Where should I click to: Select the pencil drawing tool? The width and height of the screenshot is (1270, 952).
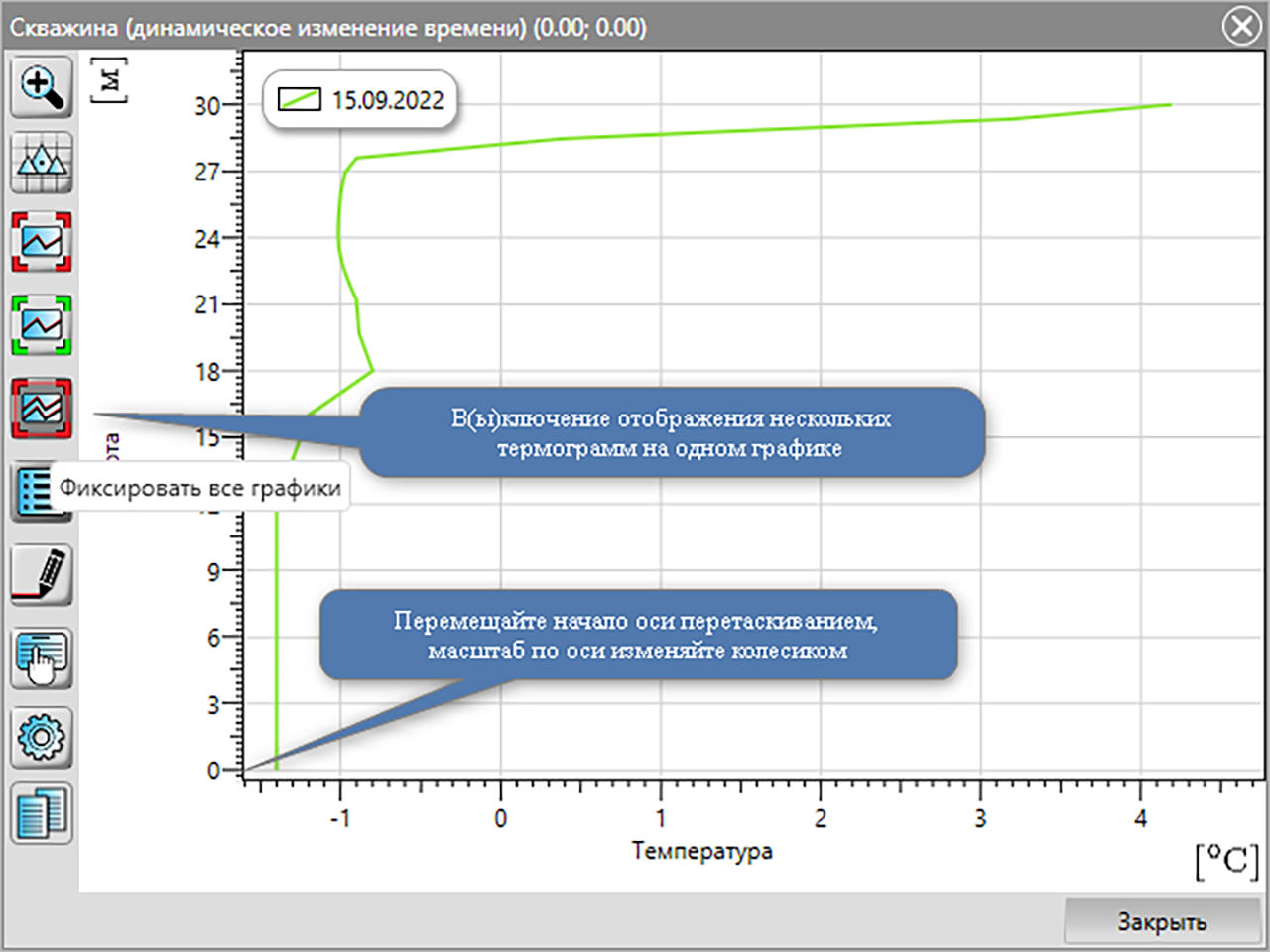[x=42, y=575]
